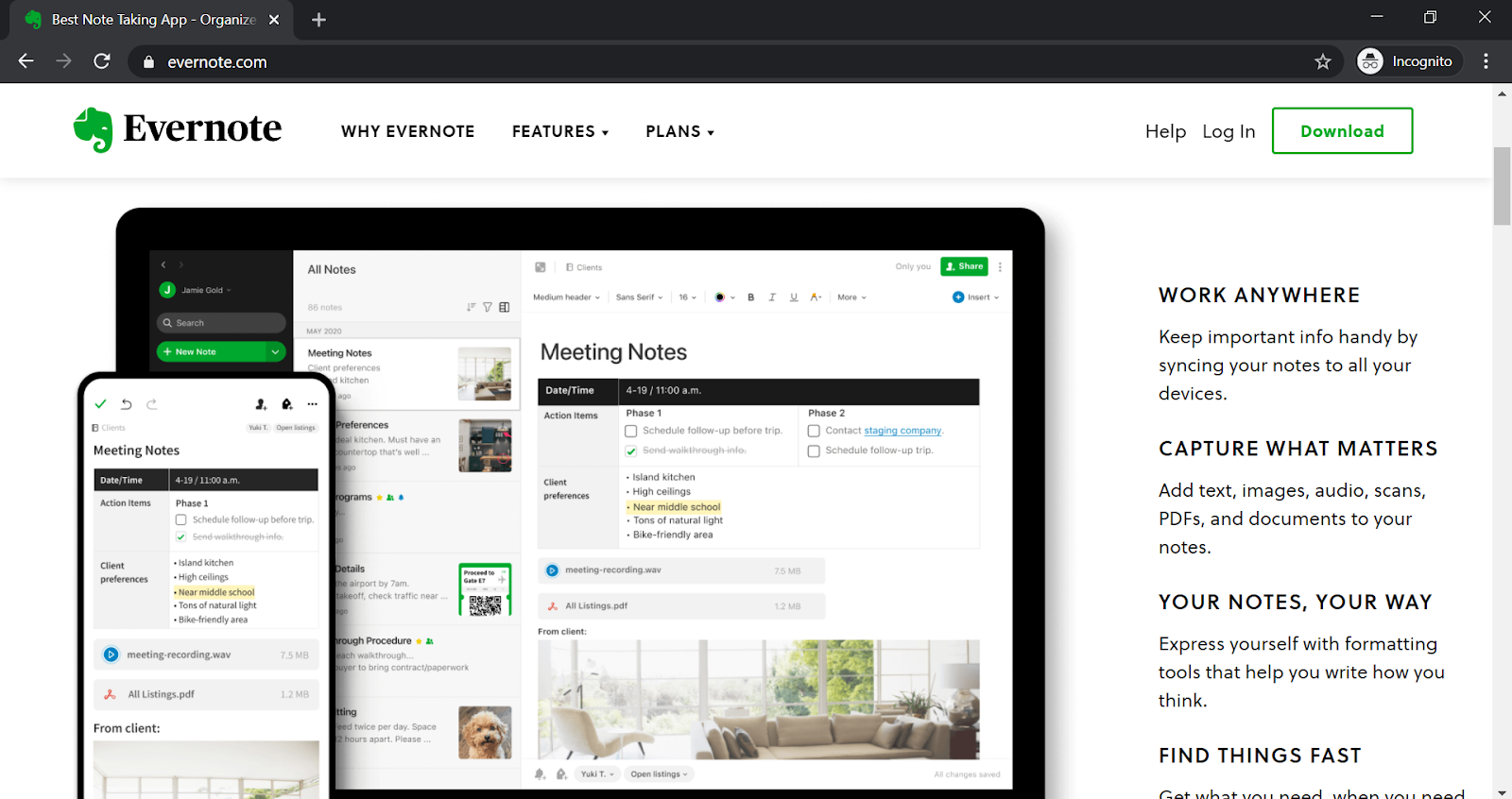1512x799 pixels.
Task: Click the reminder bell icon at the note bottom
Action: coord(541,774)
